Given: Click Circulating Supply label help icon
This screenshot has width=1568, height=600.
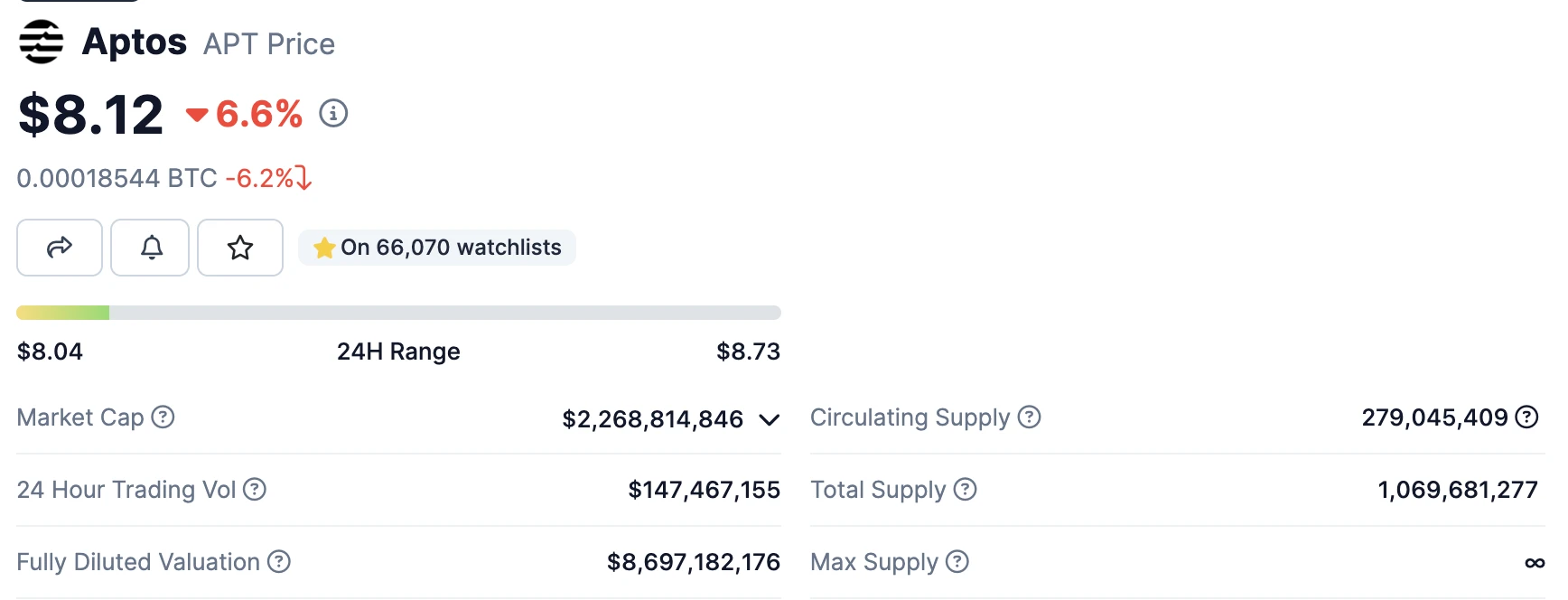Looking at the screenshot, I should pos(1029,417).
